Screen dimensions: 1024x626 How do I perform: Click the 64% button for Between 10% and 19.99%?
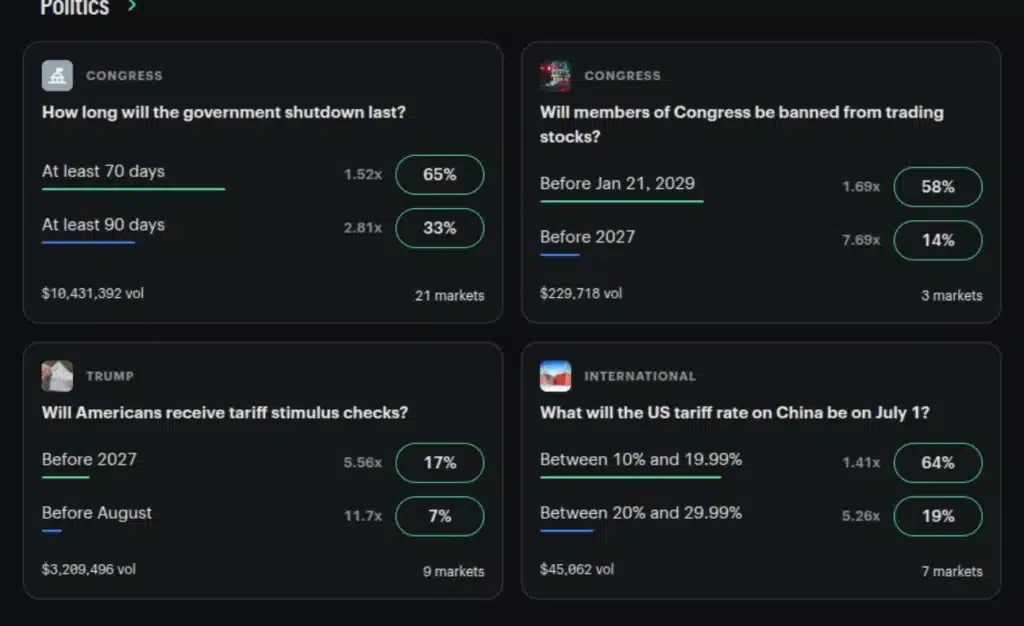tap(938, 463)
